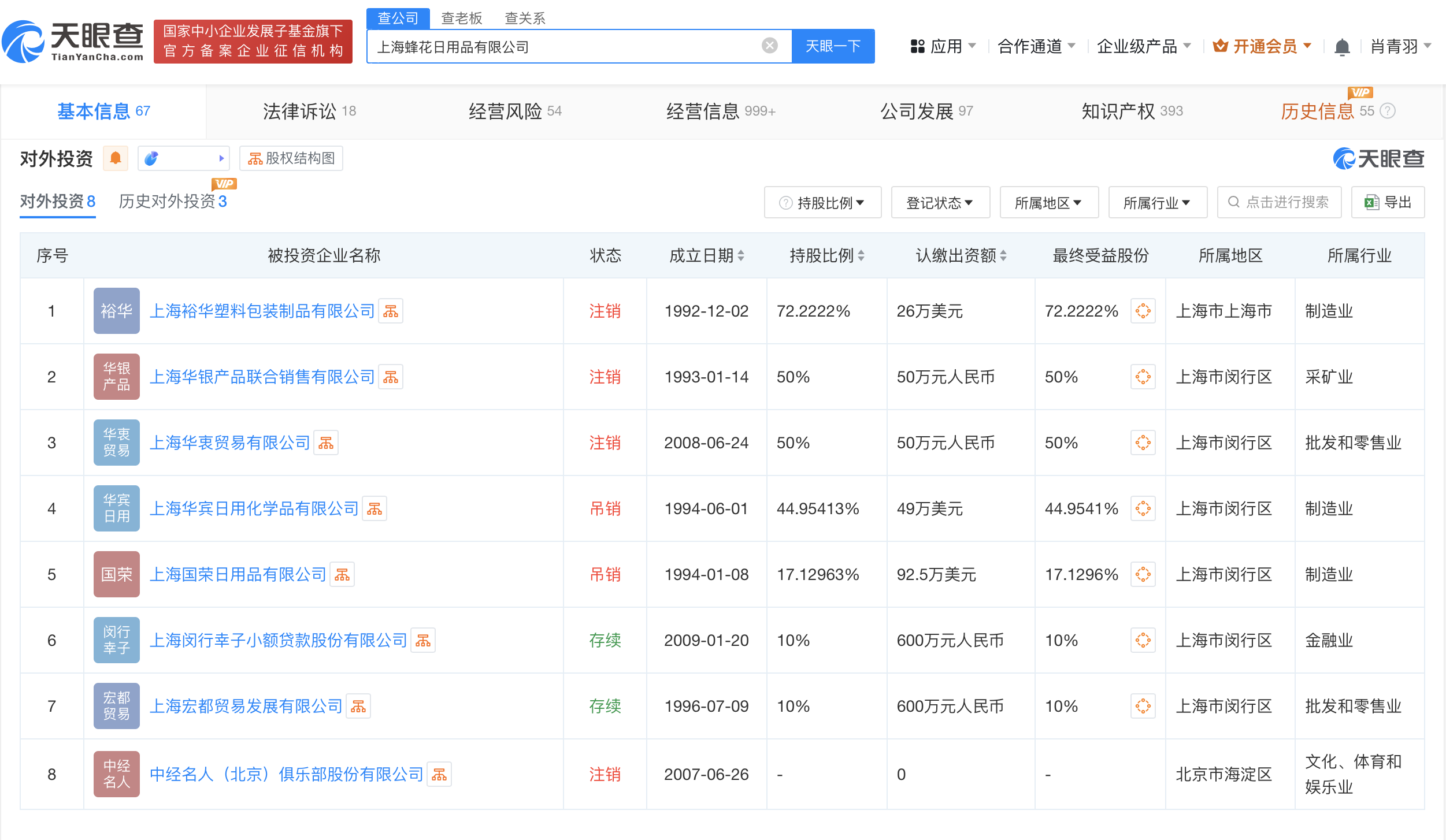Screen dimensions: 1446x840
Task: Select the 查关系 search mode
Action: point(525,18)
